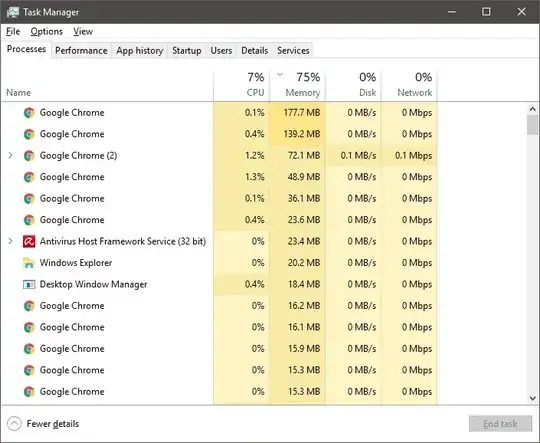Image resolution: width=540 pixels, height=443 pixels.
Task: Open the Startup tab
Action: point(187,51)
